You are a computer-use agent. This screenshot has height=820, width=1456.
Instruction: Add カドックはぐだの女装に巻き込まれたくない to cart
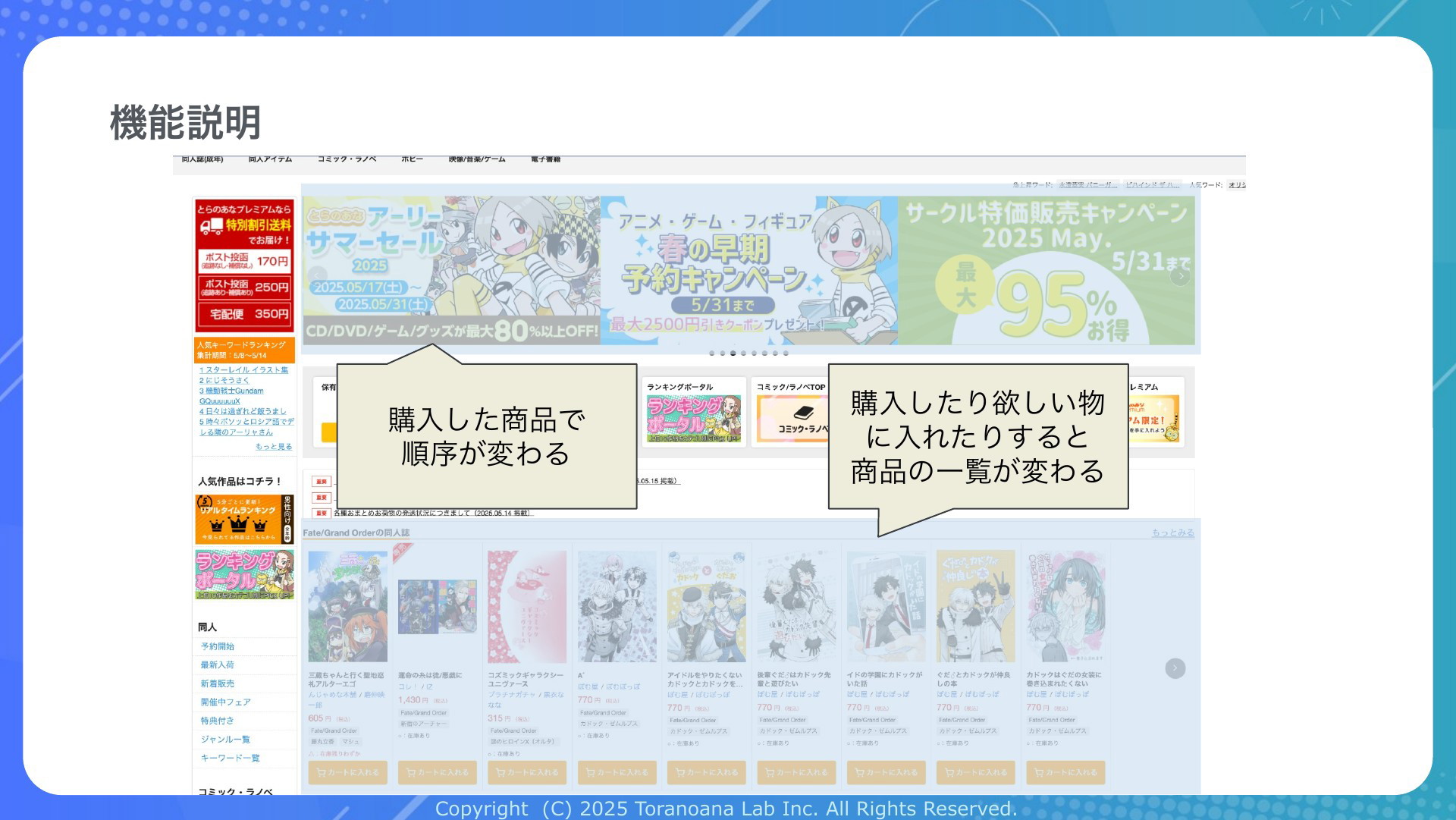pyautogui.click(x=1065, y=772)
